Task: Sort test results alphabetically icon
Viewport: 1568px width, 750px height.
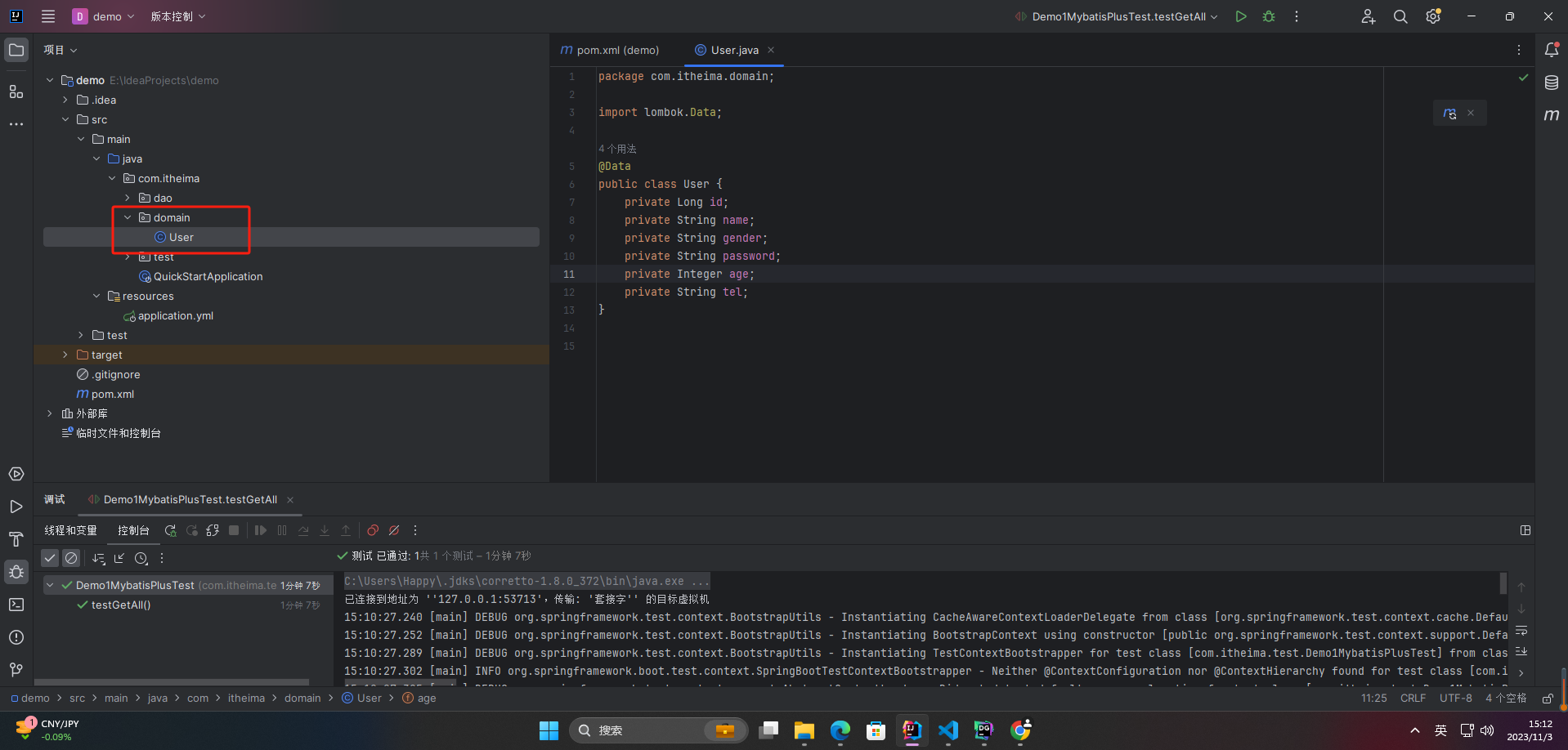Action: (x=99, y=558)
